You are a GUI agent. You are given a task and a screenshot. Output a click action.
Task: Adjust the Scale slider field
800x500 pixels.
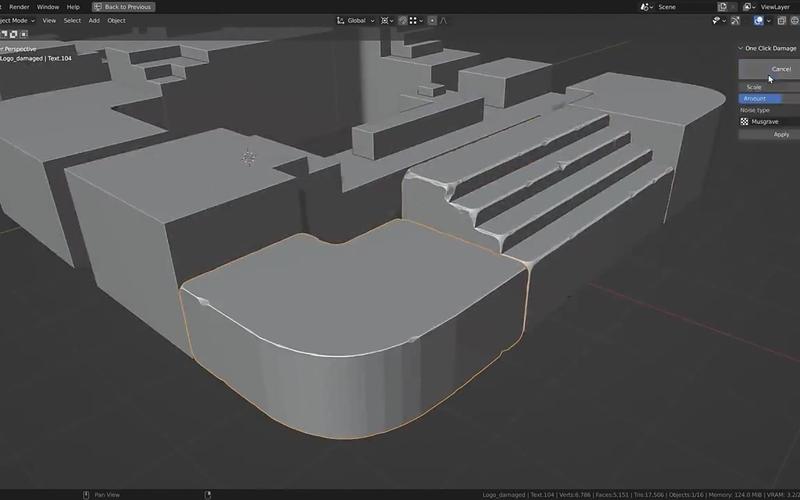pyautogui.click(x=769, y=87)
